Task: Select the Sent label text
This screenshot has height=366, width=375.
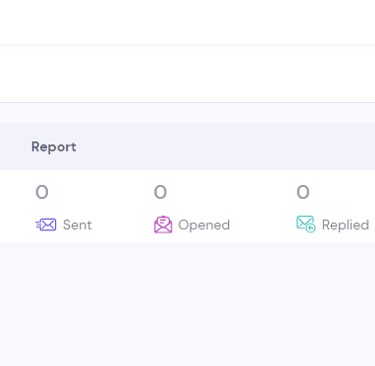Action: tap(77, 225)
